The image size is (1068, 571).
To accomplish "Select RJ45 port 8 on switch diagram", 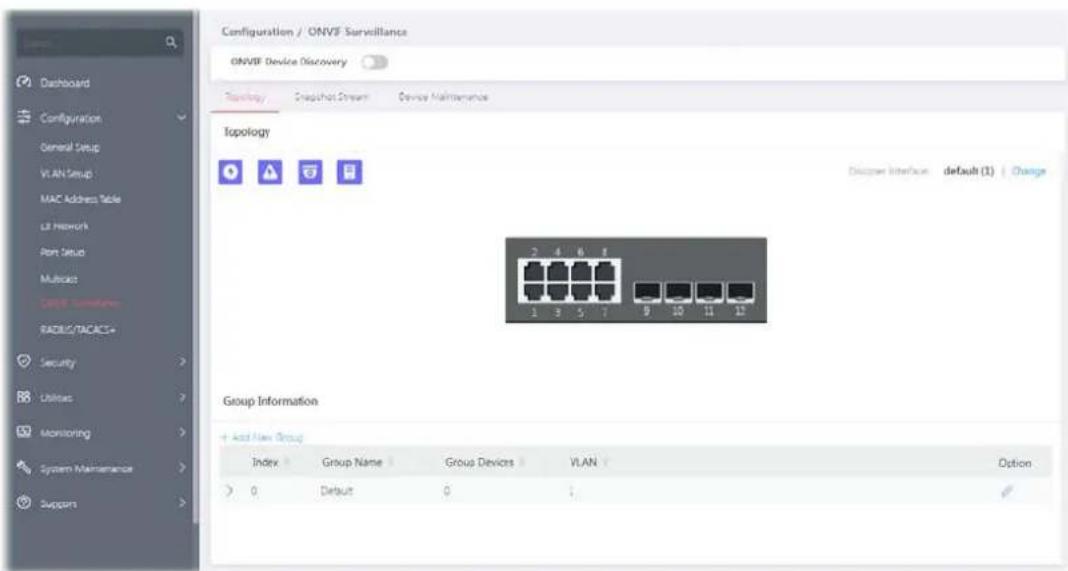I will click(604, 271).
